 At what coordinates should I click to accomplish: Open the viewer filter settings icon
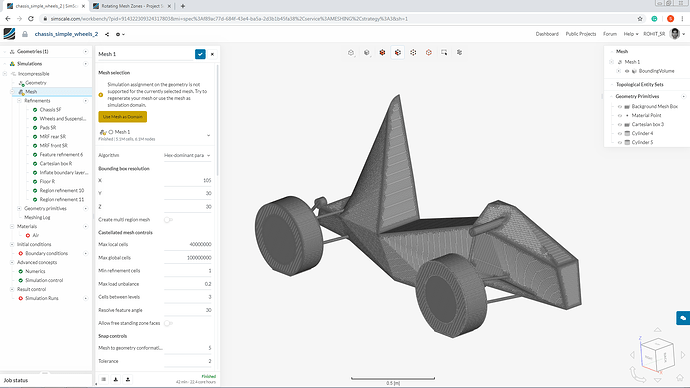459,52
